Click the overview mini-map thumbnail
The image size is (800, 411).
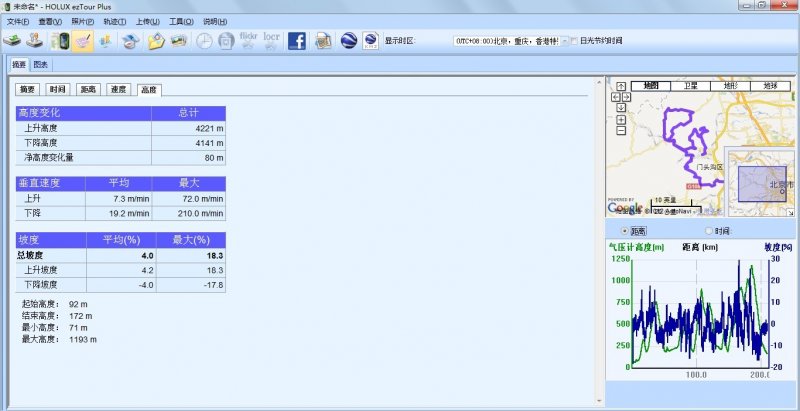point(760,183)
